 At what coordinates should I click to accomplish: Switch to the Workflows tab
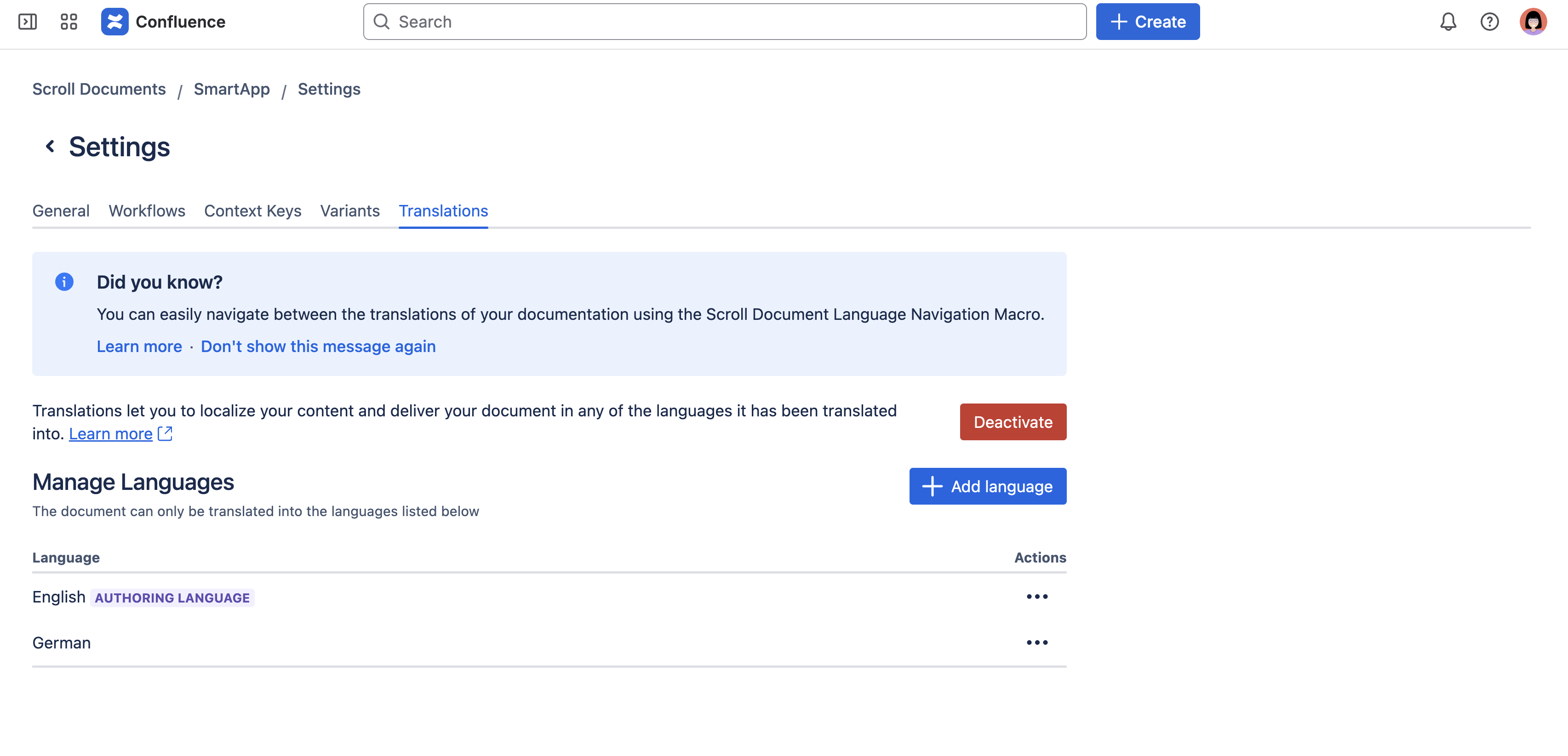(x=147, y=211)
